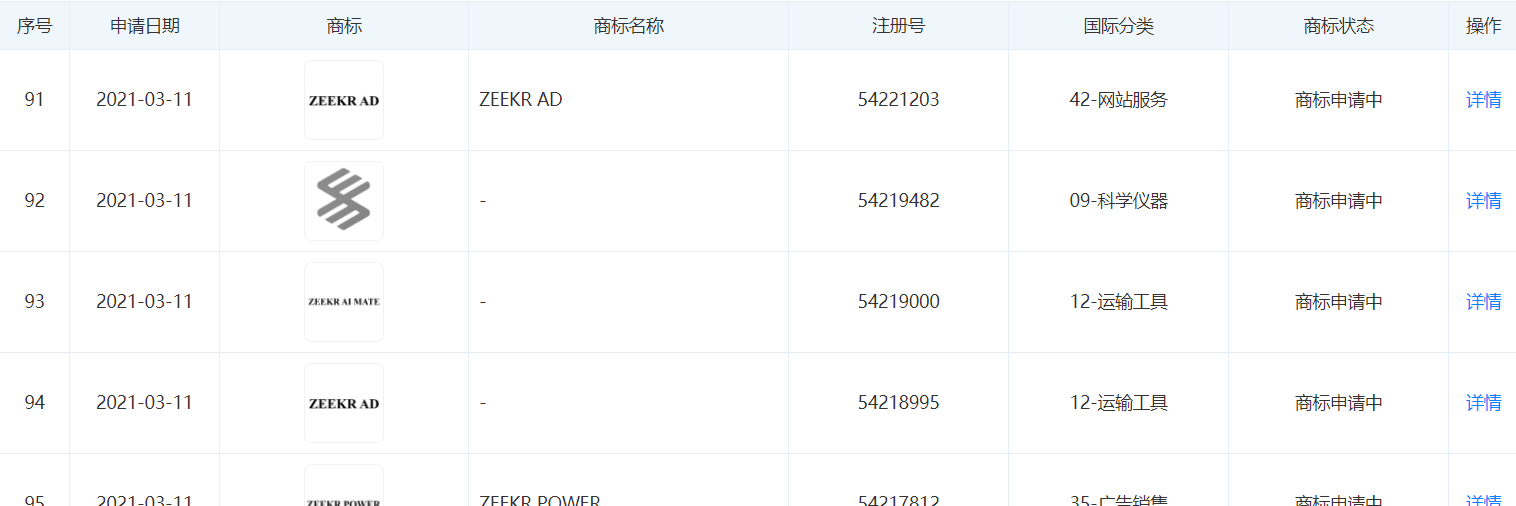
Task: Select the 序号 column header
Action: click(x=34, y=26)
